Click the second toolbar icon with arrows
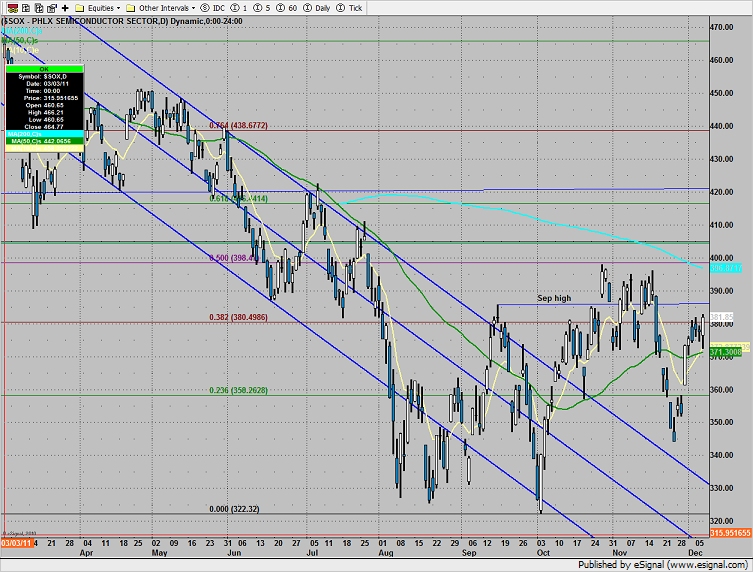This screenshot has height=572, width=753. (26, 8)
